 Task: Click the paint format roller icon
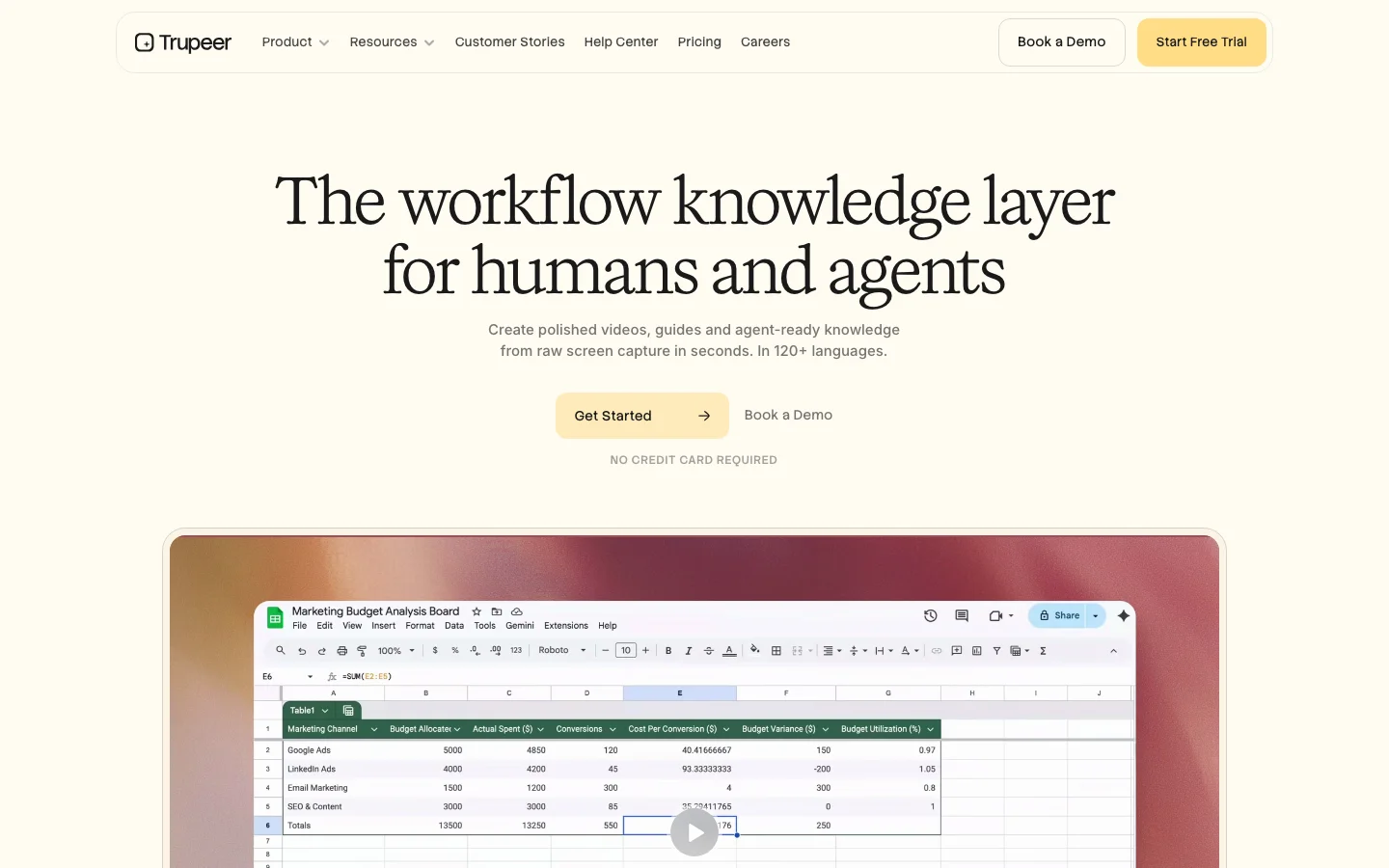[362, 651]
